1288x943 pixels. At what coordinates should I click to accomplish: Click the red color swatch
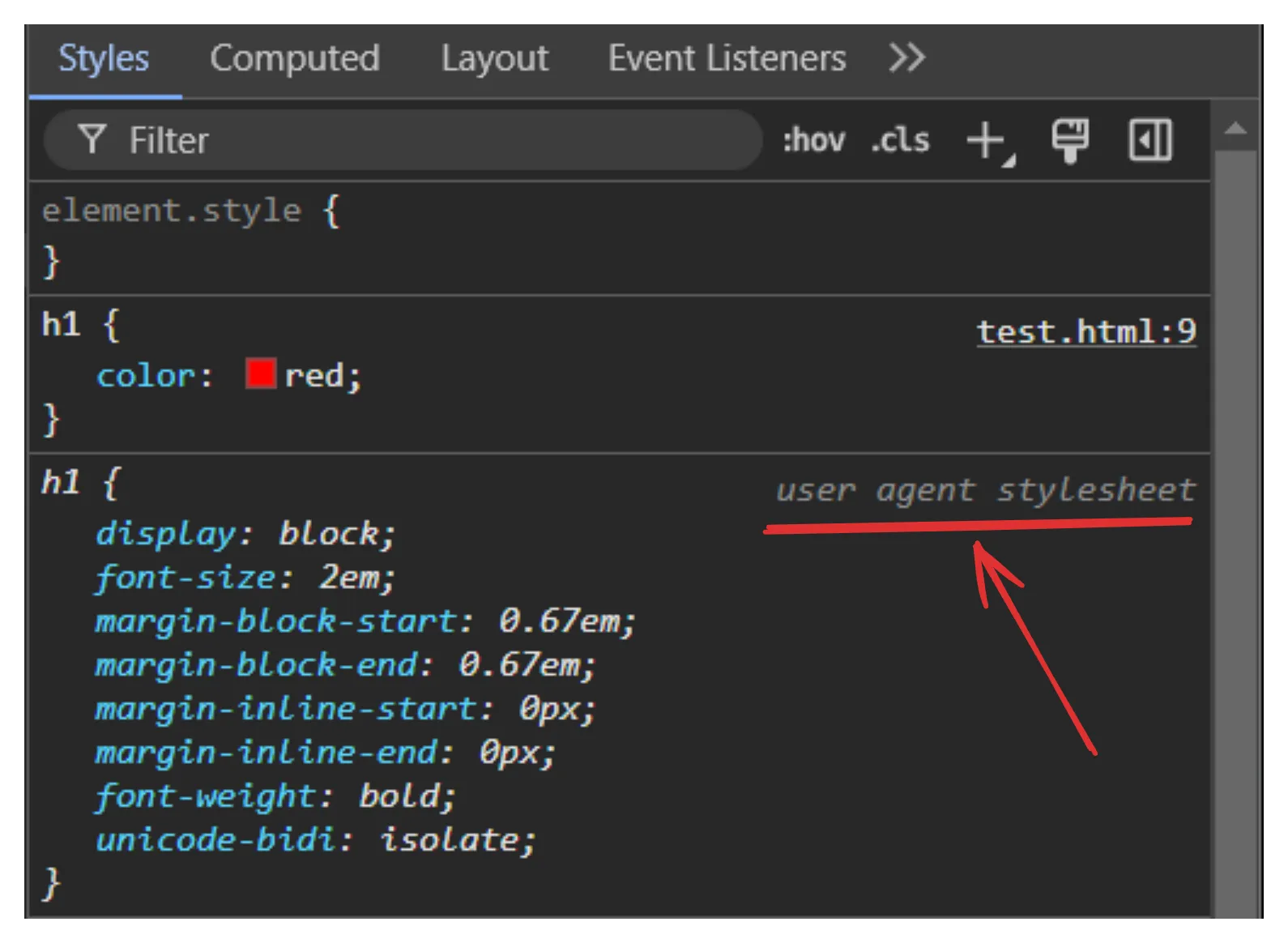[x=261, y=374]
